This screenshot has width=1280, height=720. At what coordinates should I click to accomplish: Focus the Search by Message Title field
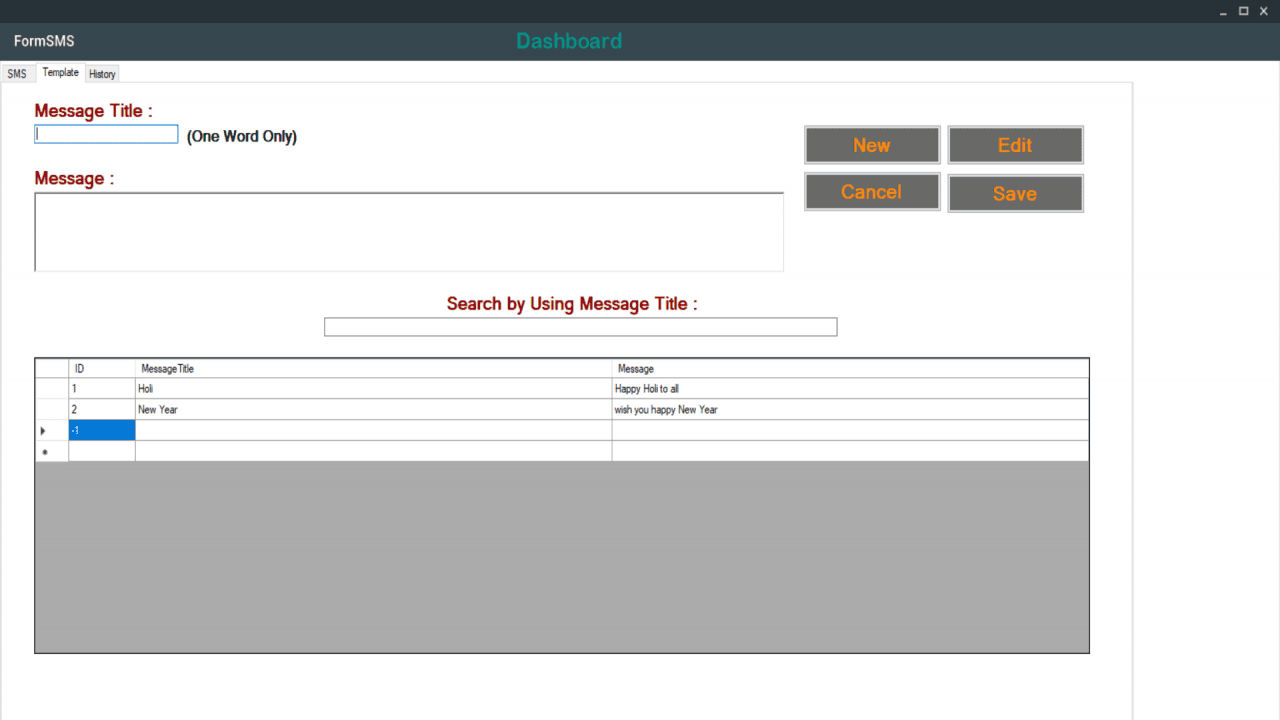(580, 327)
